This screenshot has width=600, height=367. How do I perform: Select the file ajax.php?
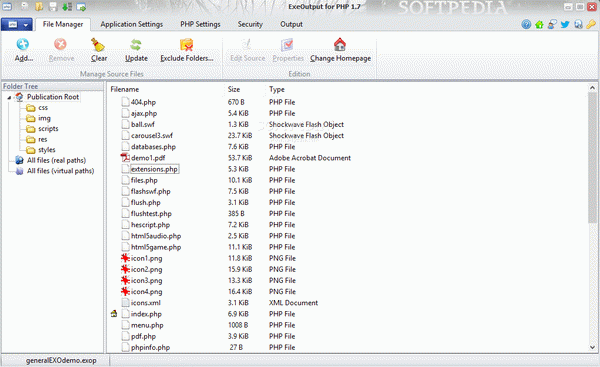tap(144, 113)
